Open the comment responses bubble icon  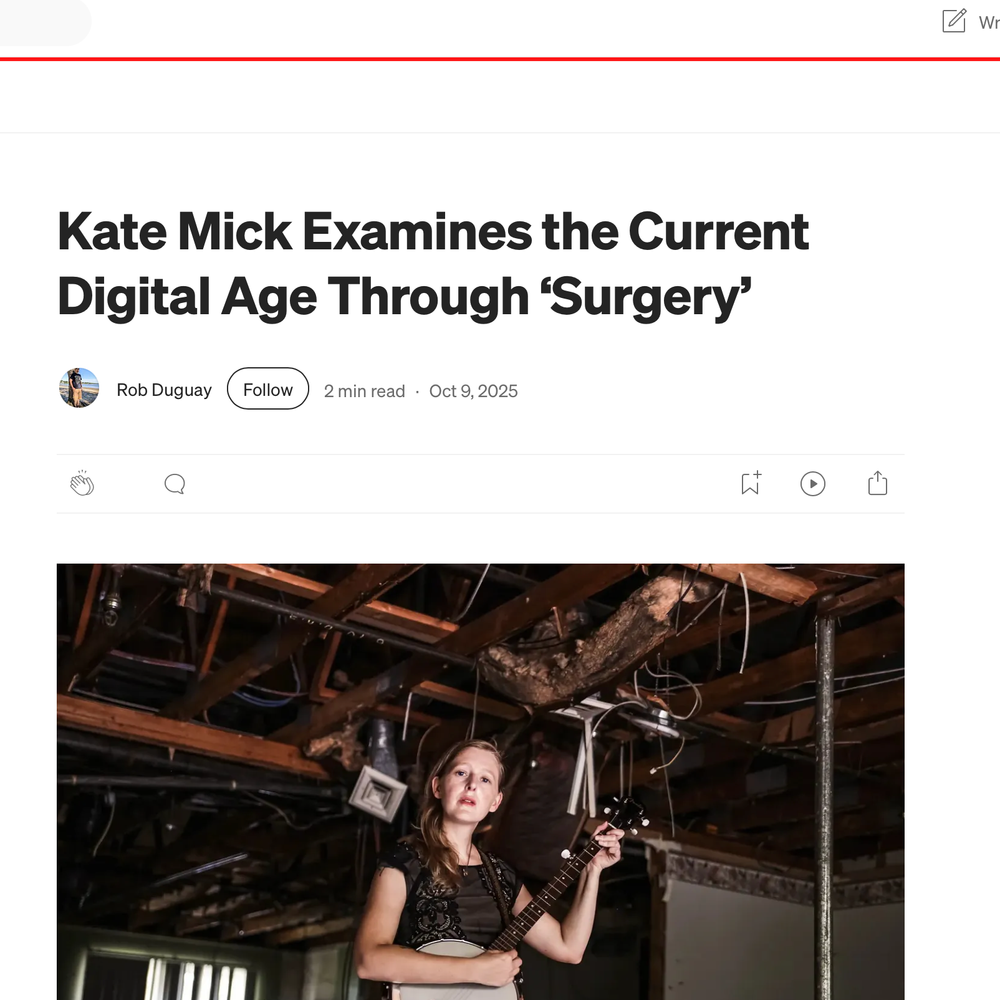[x=175, y=484]
